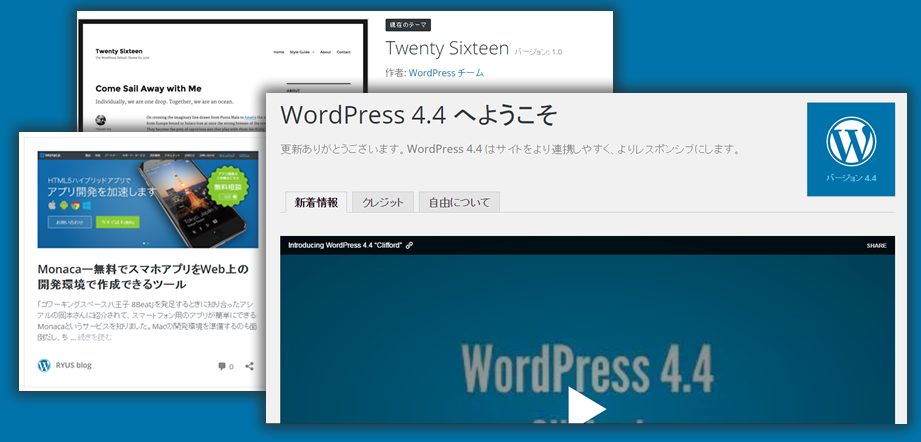The height and width of the screenshot is (442, 921).
Task: Click the author avatar in theme preview
Action: 100,120
